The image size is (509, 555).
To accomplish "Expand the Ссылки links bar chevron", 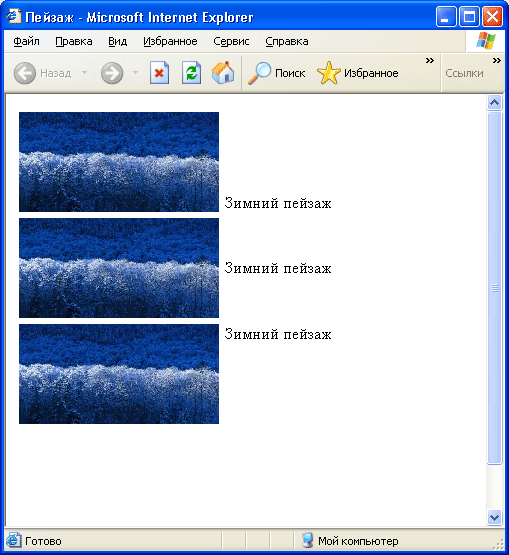I will [x=497, y=61].
